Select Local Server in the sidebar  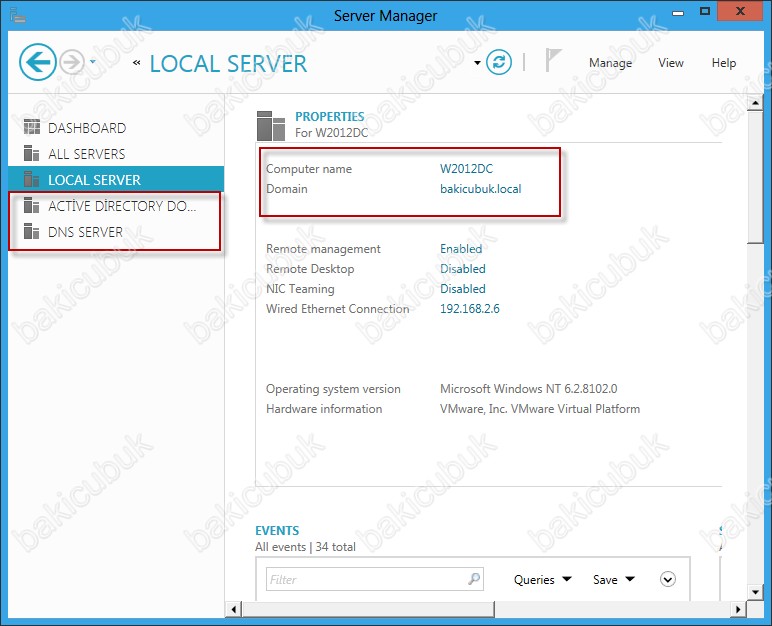click(116, 179)
